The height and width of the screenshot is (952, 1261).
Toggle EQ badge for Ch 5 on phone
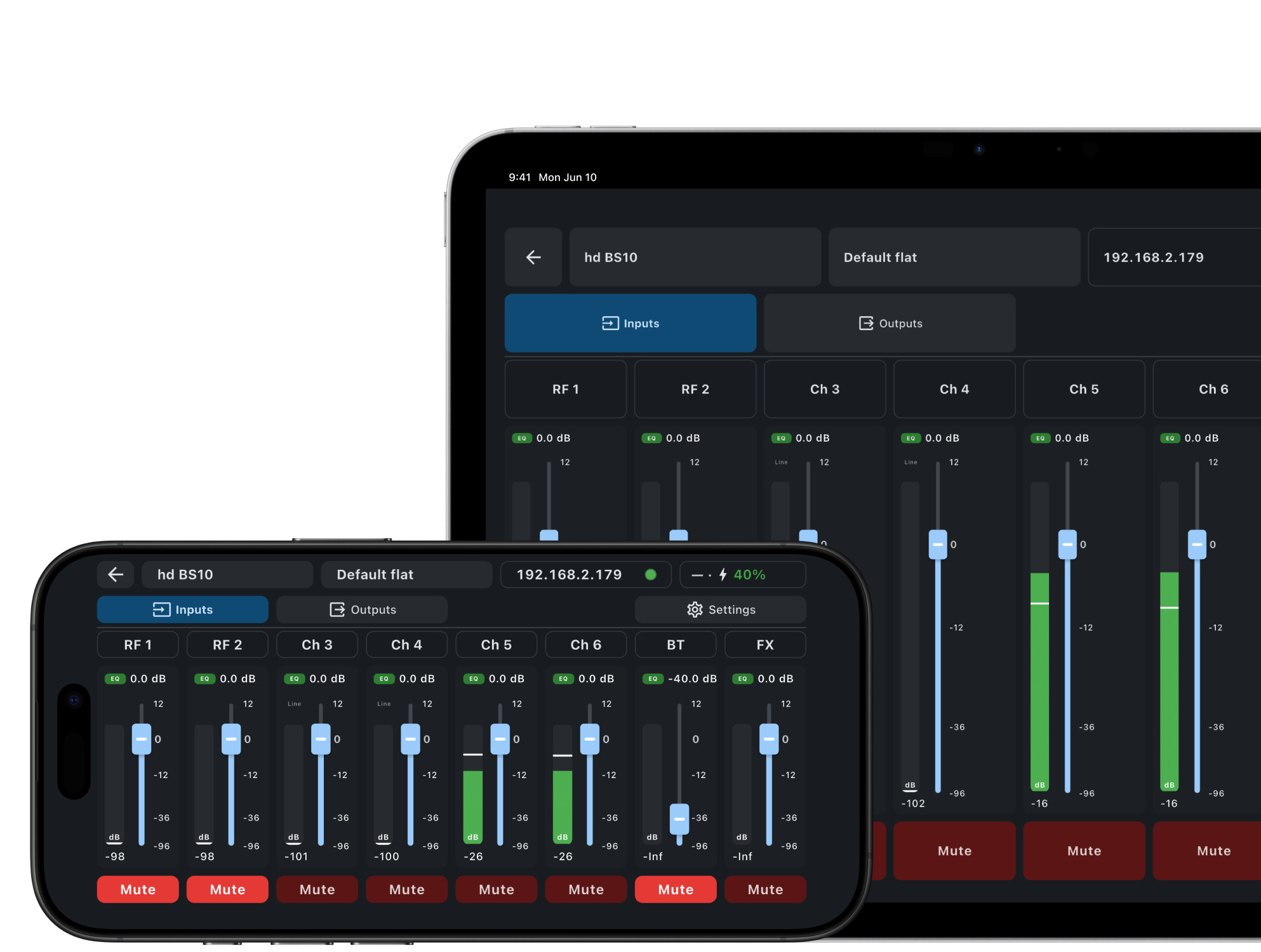[474, 678]
